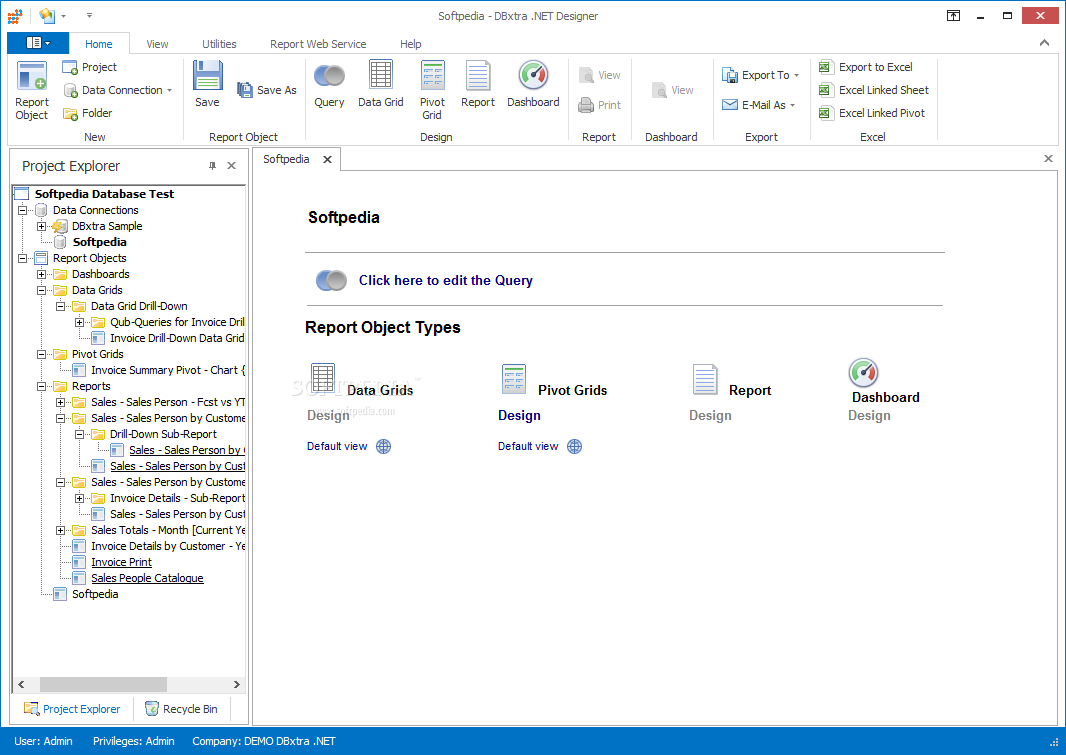
Task: Collapse the Pivot Grids folder node
Action: [x=41, y=354]
